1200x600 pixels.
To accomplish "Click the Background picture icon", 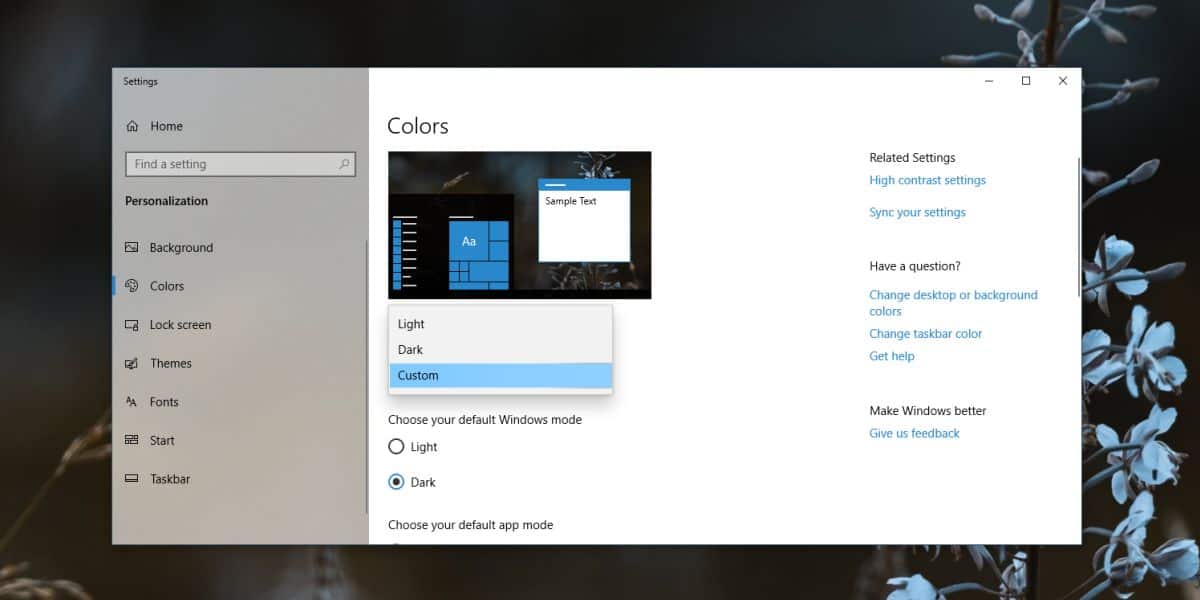I will point(131,248).
